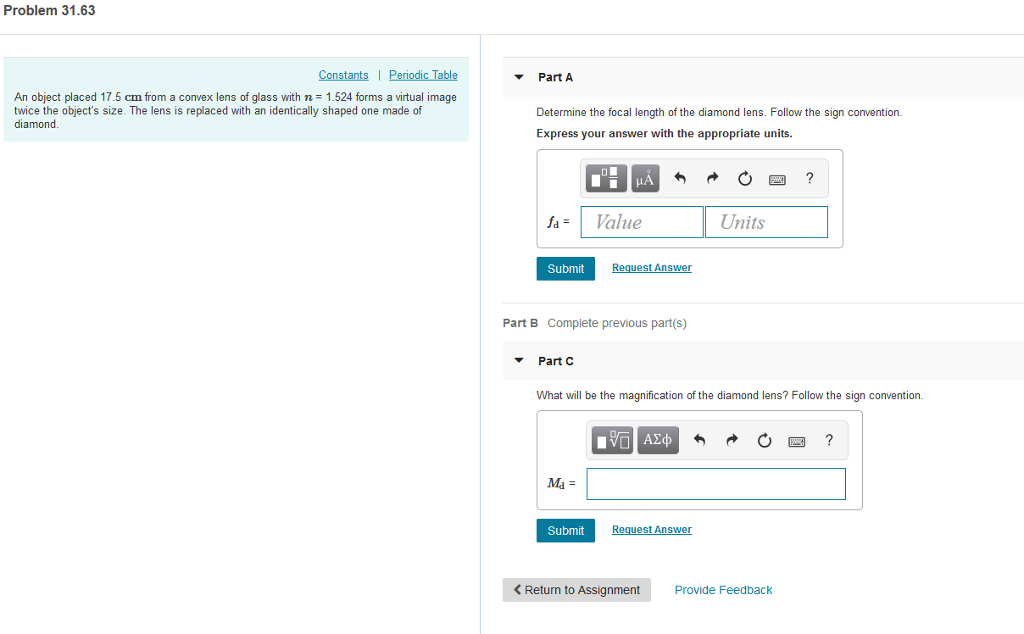
Task: Click Return to Assignment
Action: [576, 589]
